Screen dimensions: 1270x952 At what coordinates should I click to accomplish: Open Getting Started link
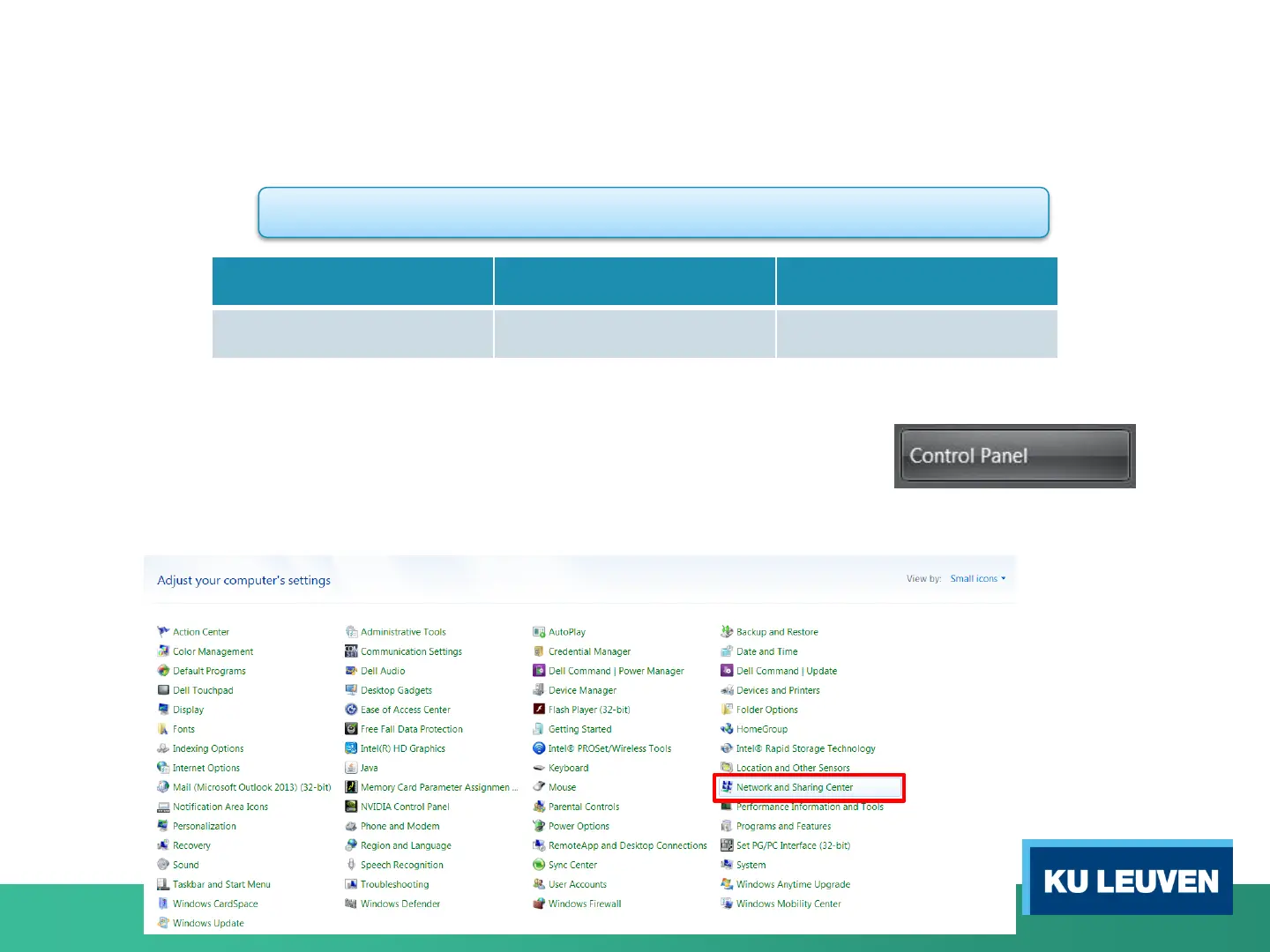tap(579, 729)
